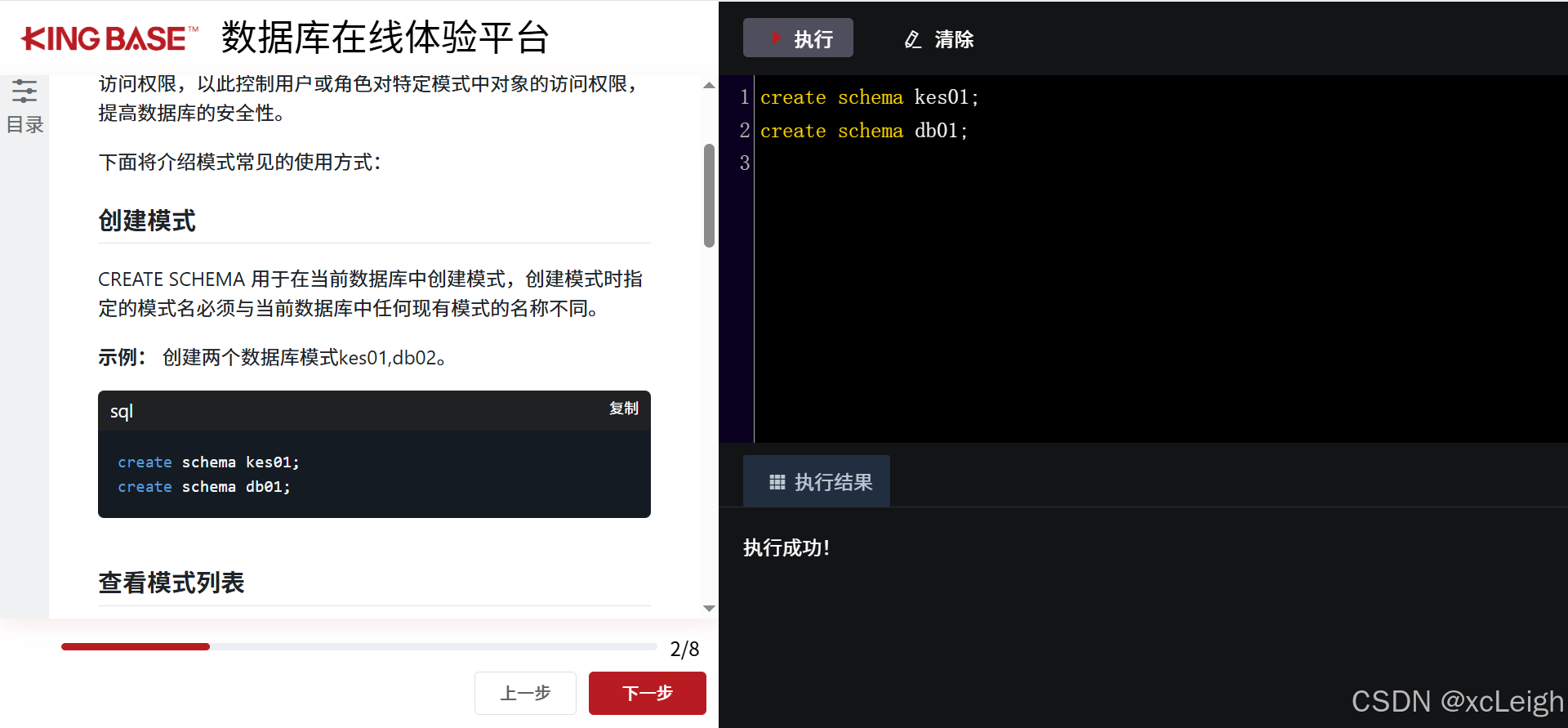Click the 执行成功! result message
The height and width of the screenshot is (728, 1568).
coord(786,547)
